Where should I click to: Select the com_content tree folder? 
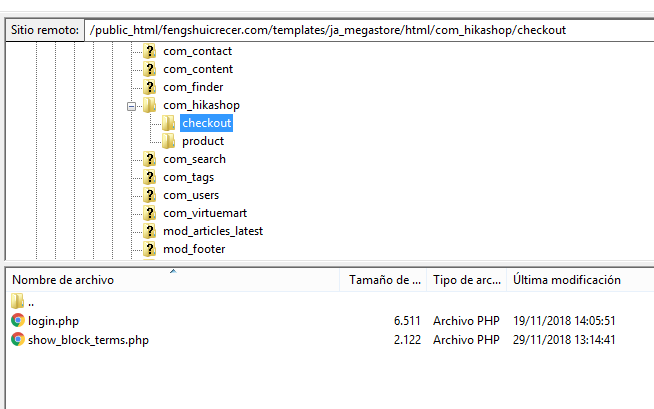point(198,69)
